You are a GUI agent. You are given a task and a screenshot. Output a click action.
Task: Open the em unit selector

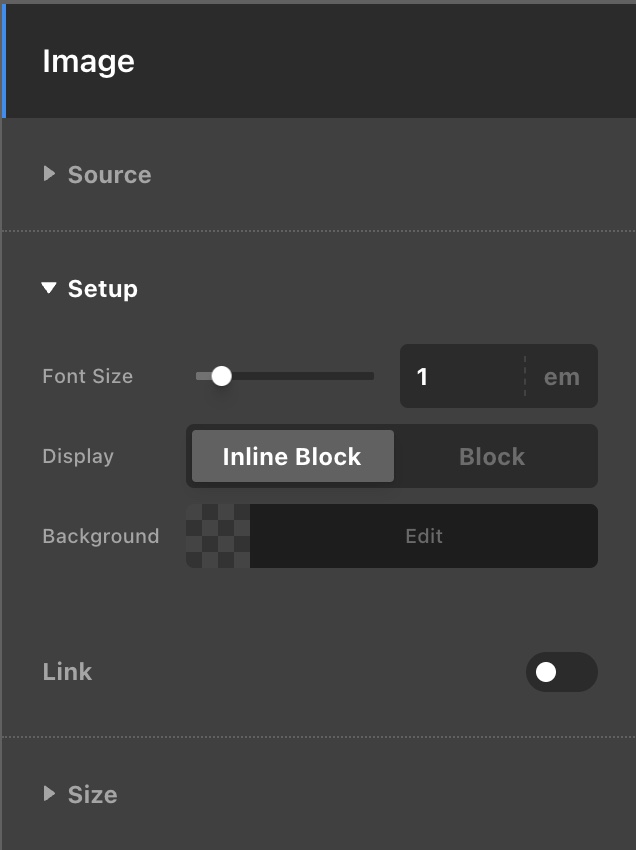pyautogui.click(x=562, y=377)
